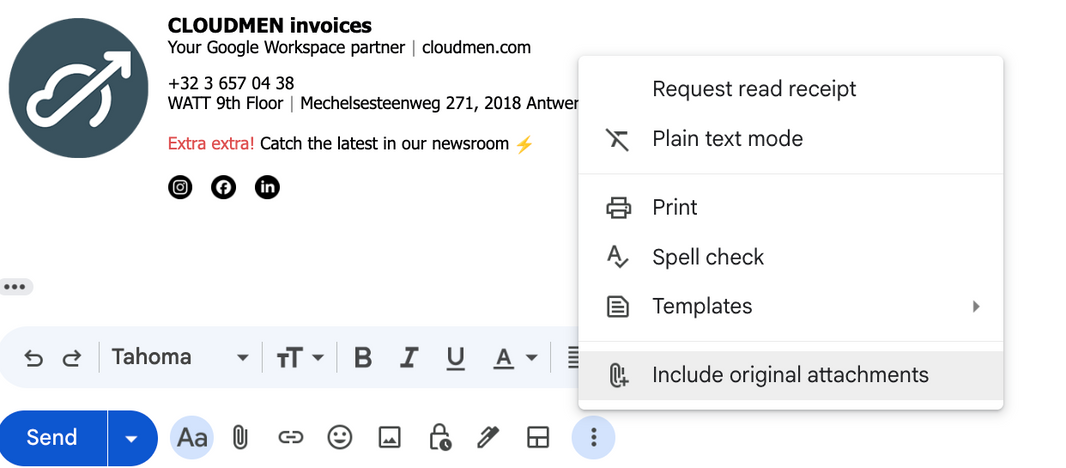Insert a link using the chain icon
This screenshot has width=1066, height=468.
[x=290, y=437]
